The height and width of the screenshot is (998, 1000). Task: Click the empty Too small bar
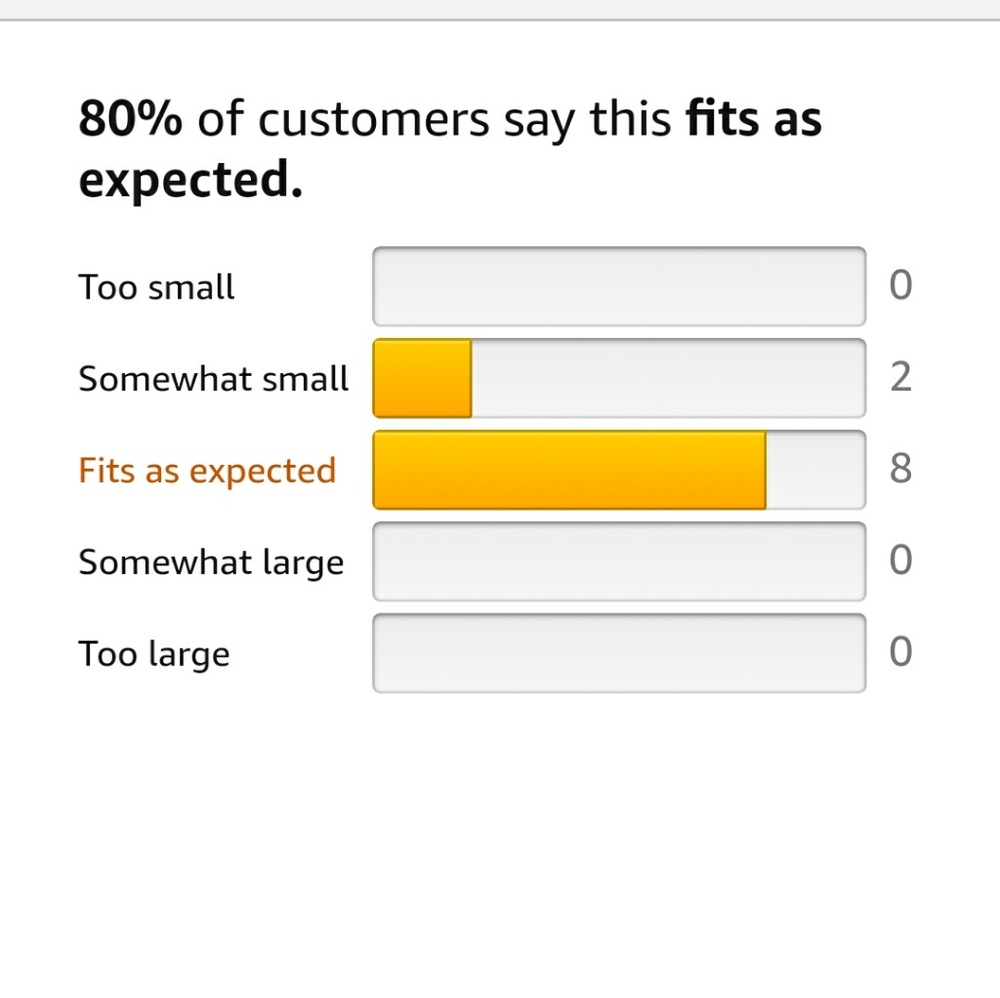coord(618,287)
